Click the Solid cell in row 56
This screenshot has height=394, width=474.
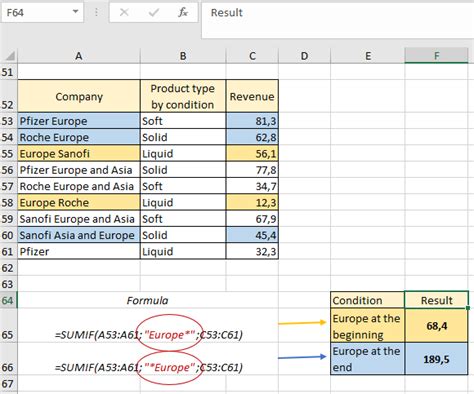tap(183, 170)
